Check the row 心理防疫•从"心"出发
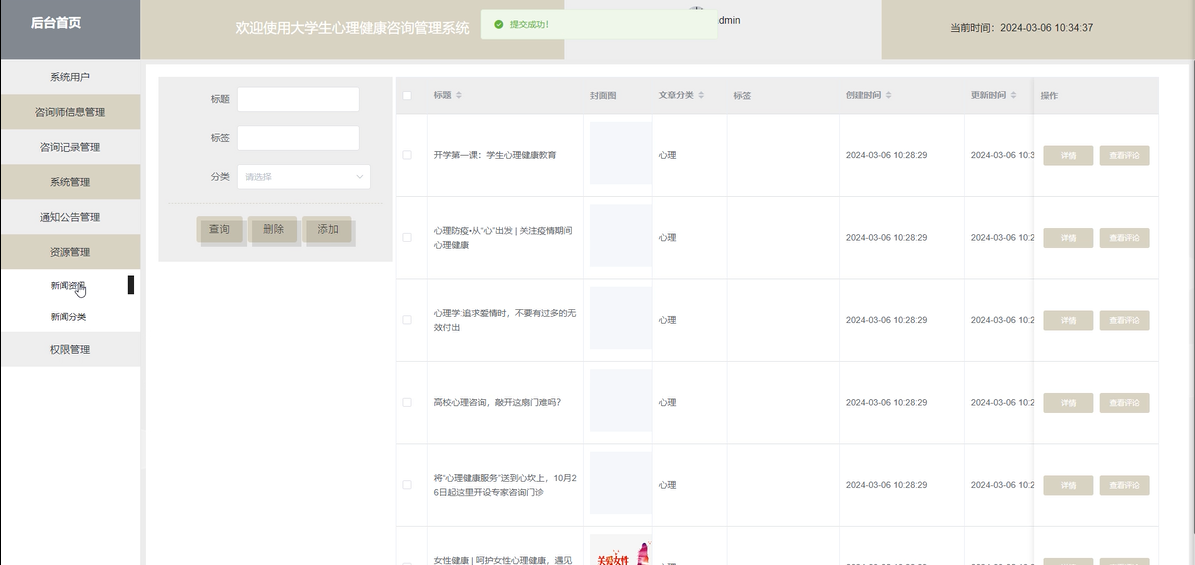This screenshot has width=1195, height=565. (x=407, y=237)
